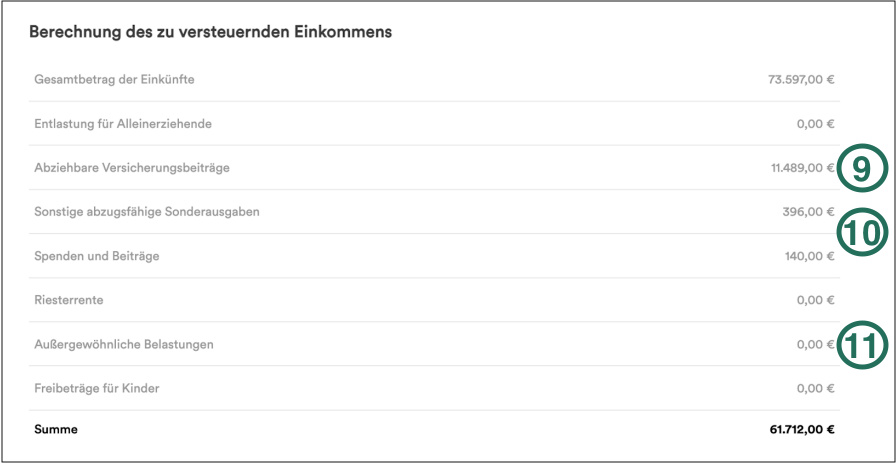Click Außergewöhnliche Belastungen label
Image resolution: width=896 pixels, height=464 pixels.
click(124, 345)
